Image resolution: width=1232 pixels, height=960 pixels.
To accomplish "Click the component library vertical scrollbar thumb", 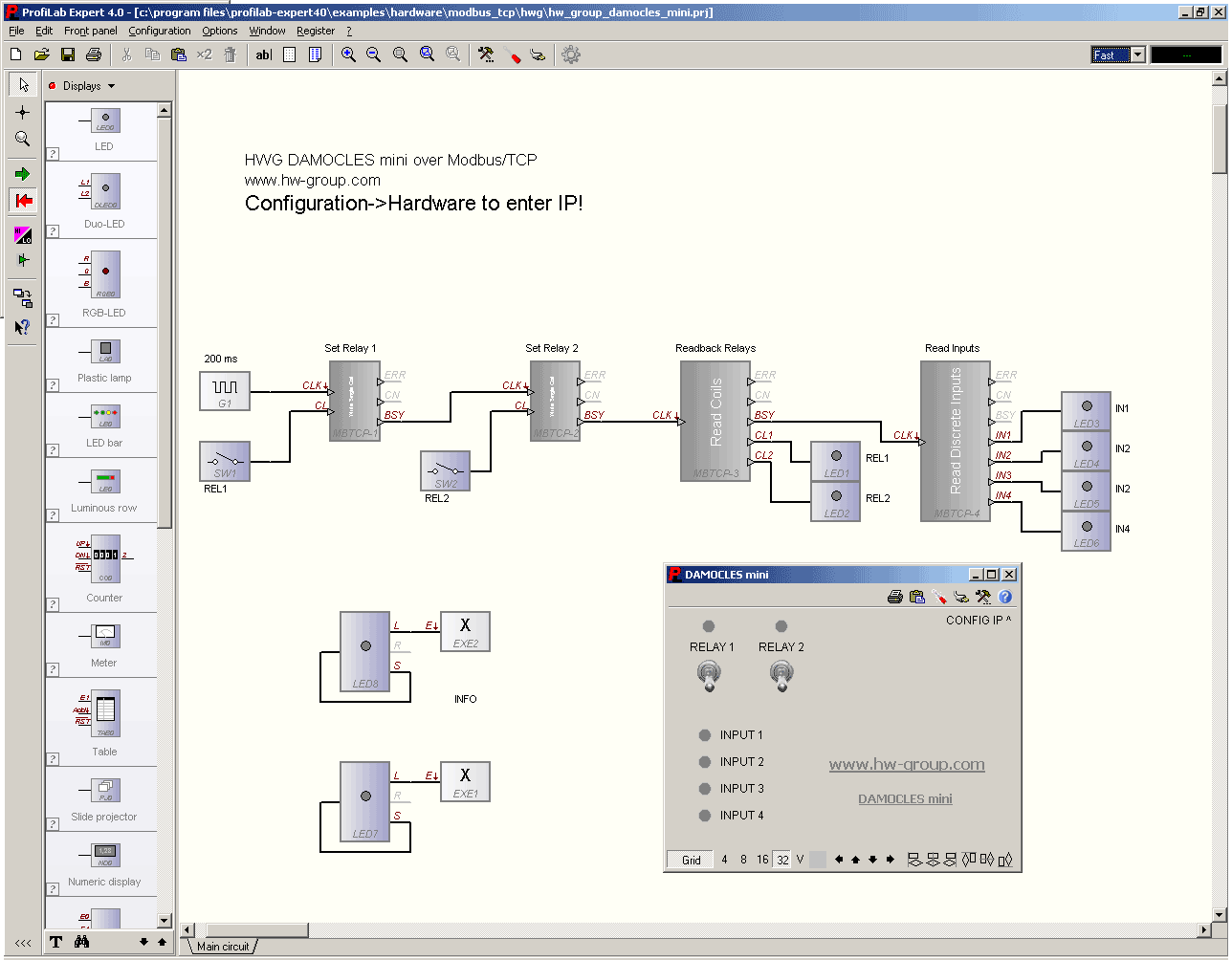I will [x=165, y=322].
